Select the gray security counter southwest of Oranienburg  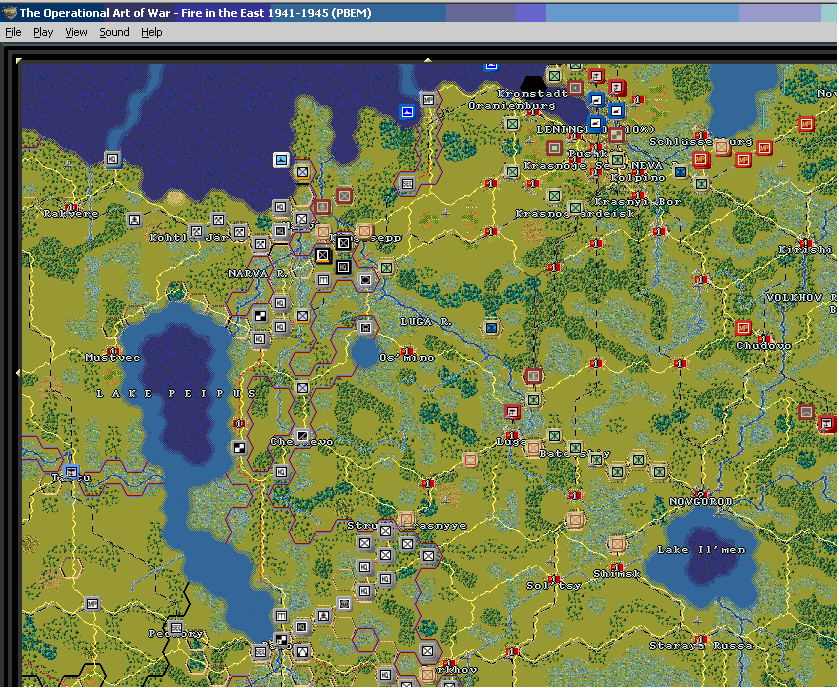407,184
